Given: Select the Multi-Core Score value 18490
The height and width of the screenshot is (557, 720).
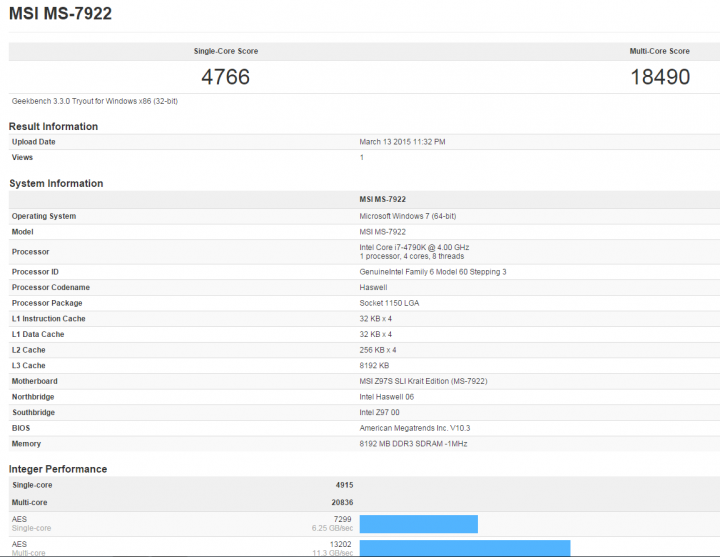Looking at the screenshot, I should coord(660,77).
